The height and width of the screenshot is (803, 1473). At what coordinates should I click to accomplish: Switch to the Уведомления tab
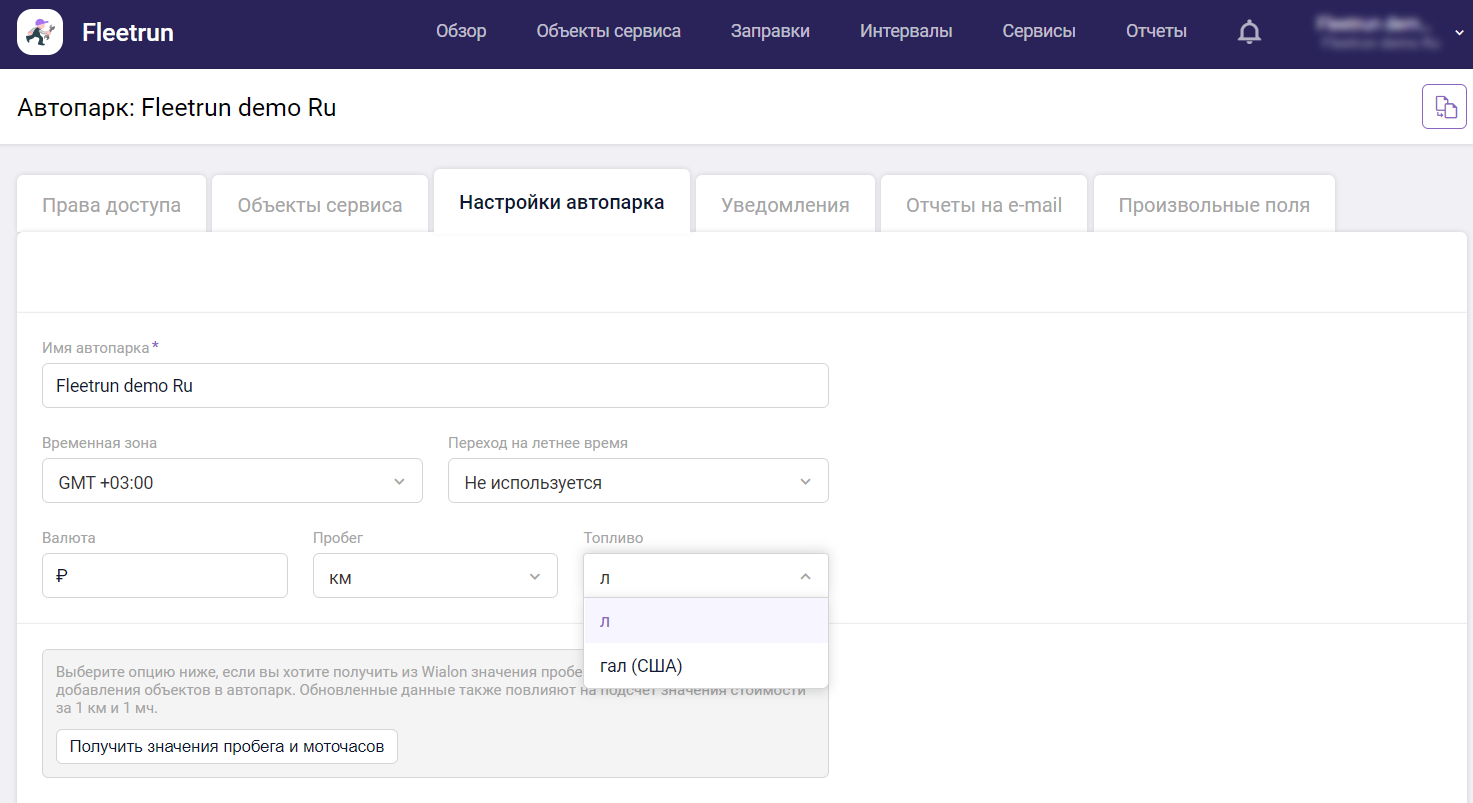coord(785,205)
